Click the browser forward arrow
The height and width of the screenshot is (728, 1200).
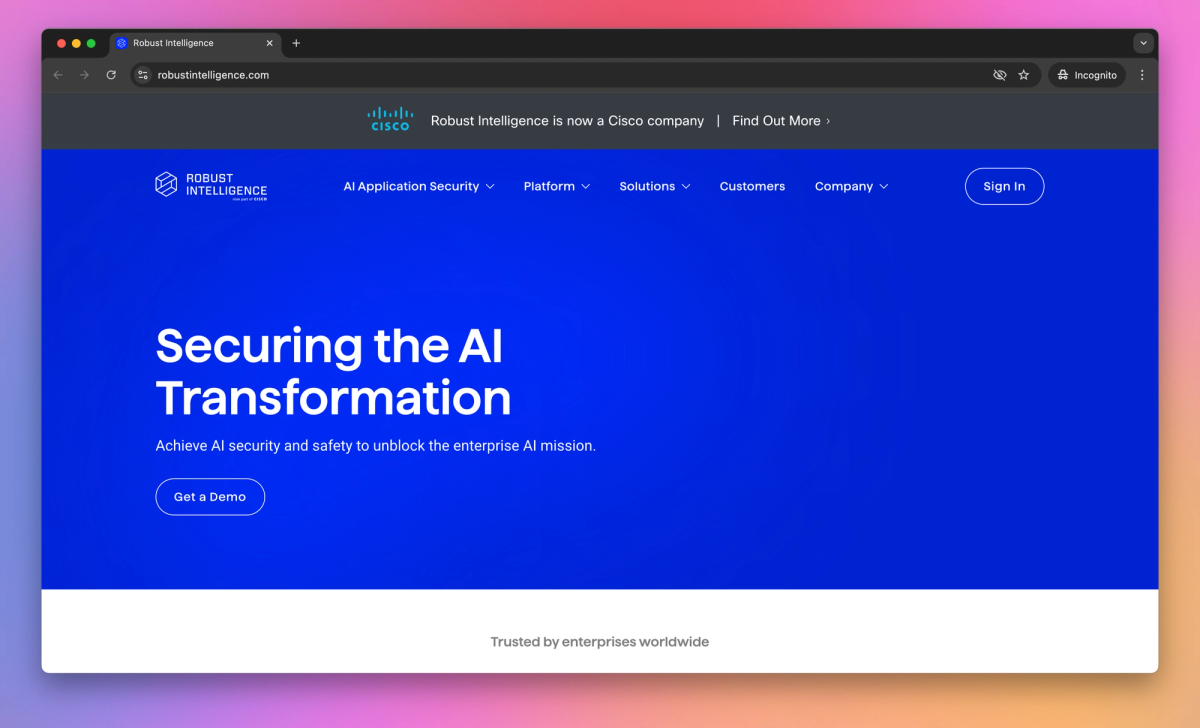[84, 75]
